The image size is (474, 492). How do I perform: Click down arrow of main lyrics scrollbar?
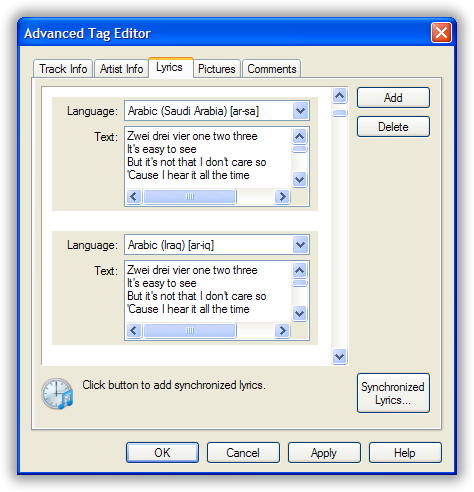(339, 357)
